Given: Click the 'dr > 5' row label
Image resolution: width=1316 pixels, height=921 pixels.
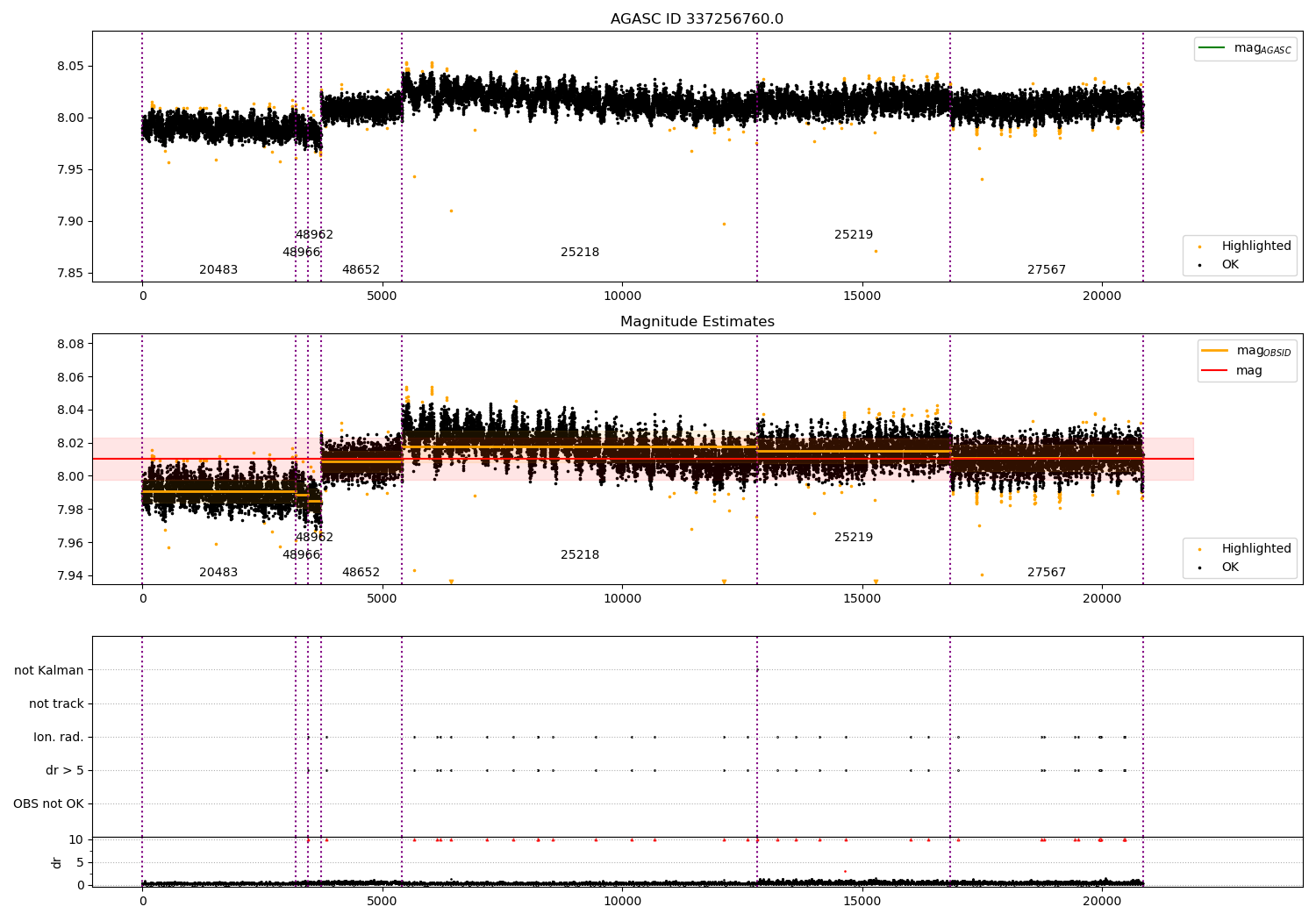Looking at the screenshot, I should (x=65, y=770).
